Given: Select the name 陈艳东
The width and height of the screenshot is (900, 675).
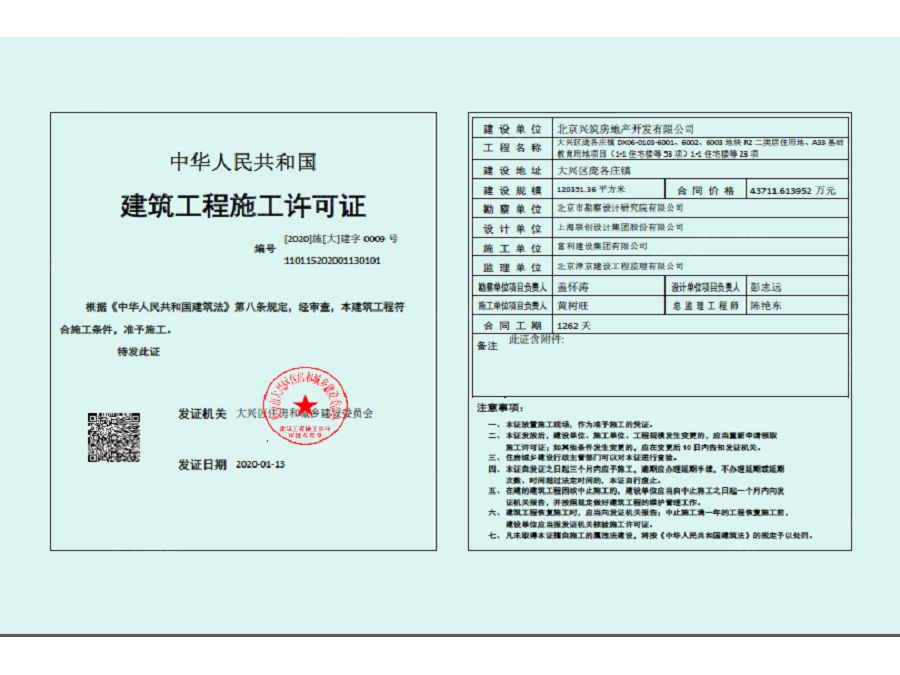Looking at the screenshot, I should [765, 306].
